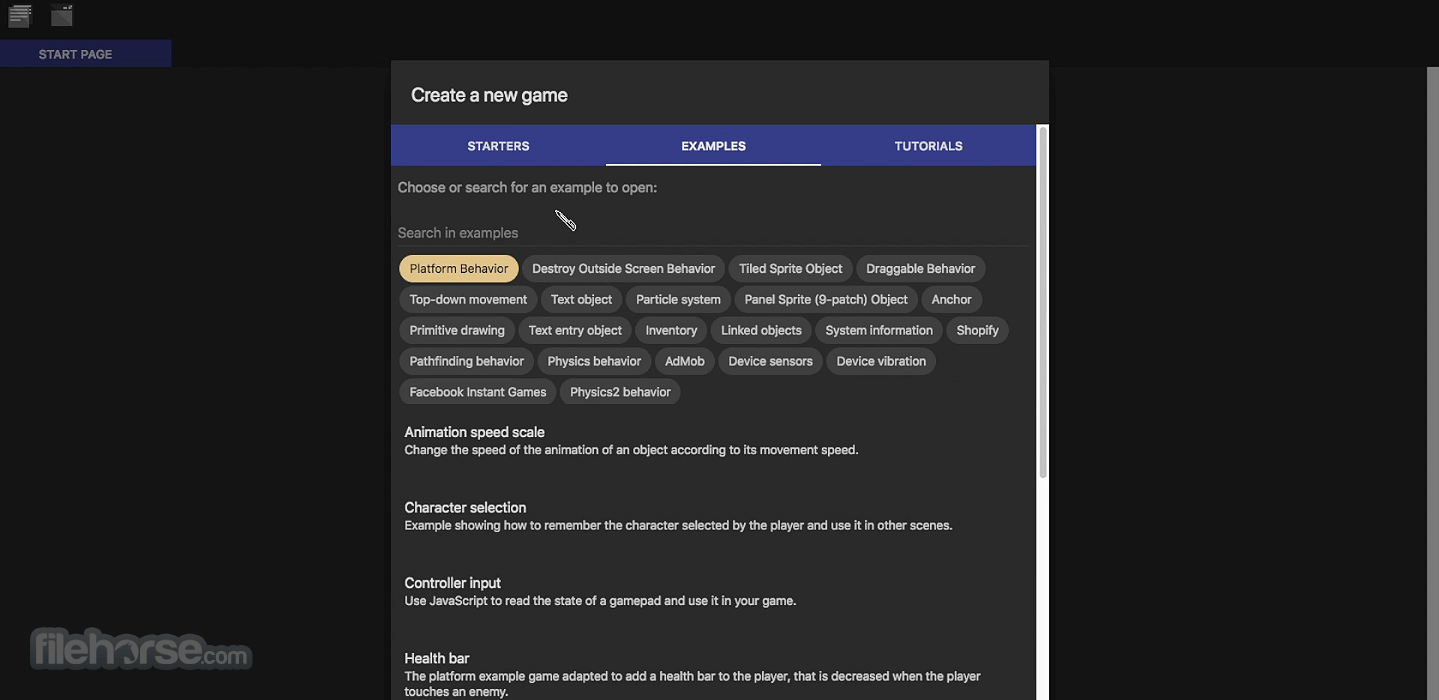Filter by Particle system tag
The width and height of the screenshot is (1439, 700).
678,299
